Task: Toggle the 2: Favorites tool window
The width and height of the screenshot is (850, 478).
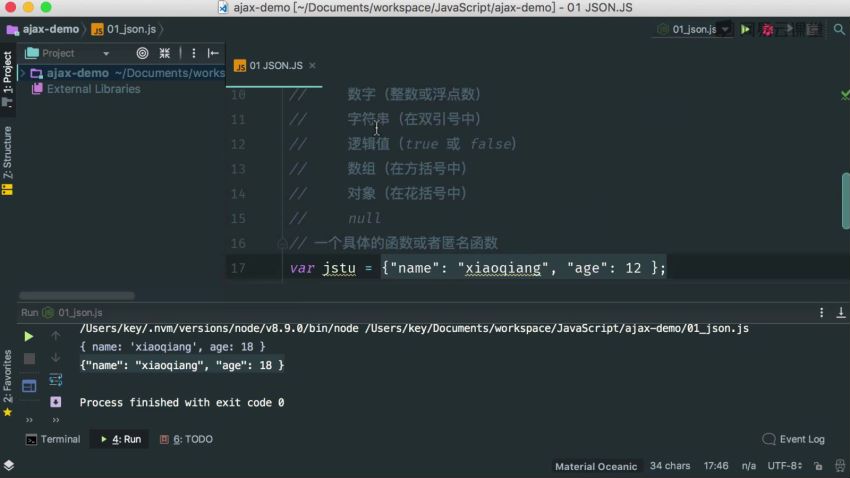Action: (x=8, y=382)
